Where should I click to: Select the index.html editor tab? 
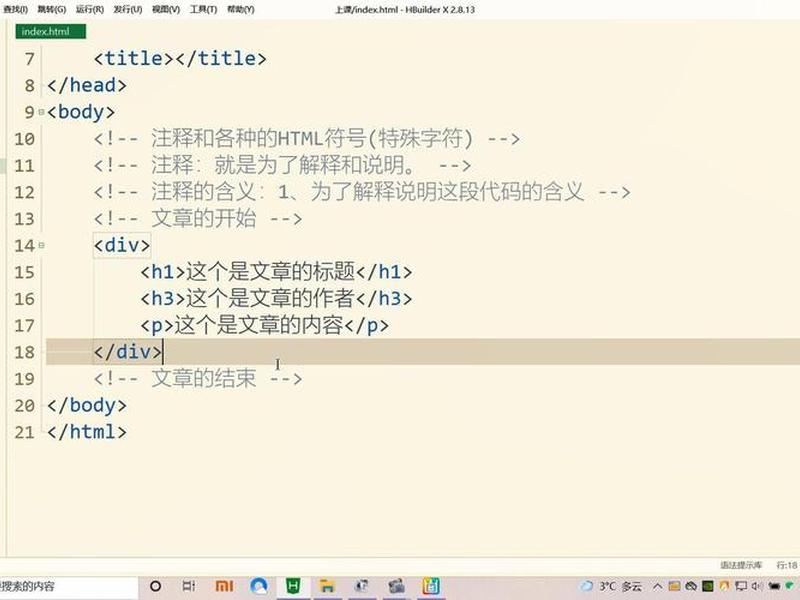(x=51, y=32)
